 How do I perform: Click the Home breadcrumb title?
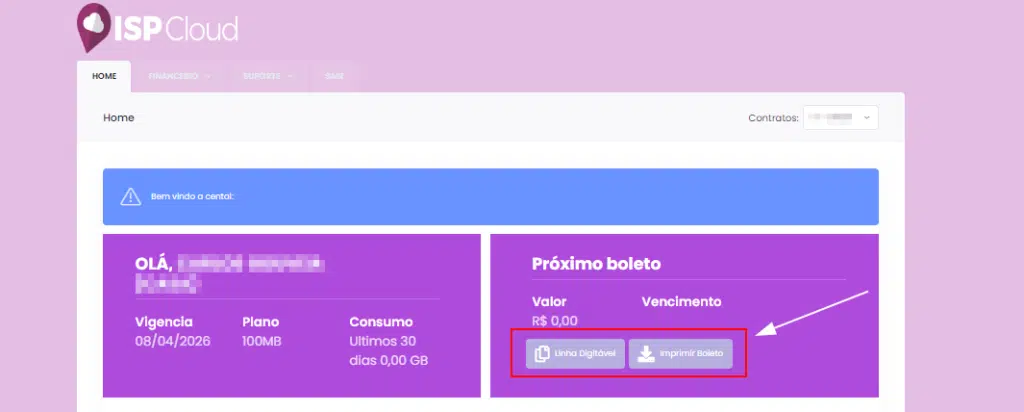point(119,118)
